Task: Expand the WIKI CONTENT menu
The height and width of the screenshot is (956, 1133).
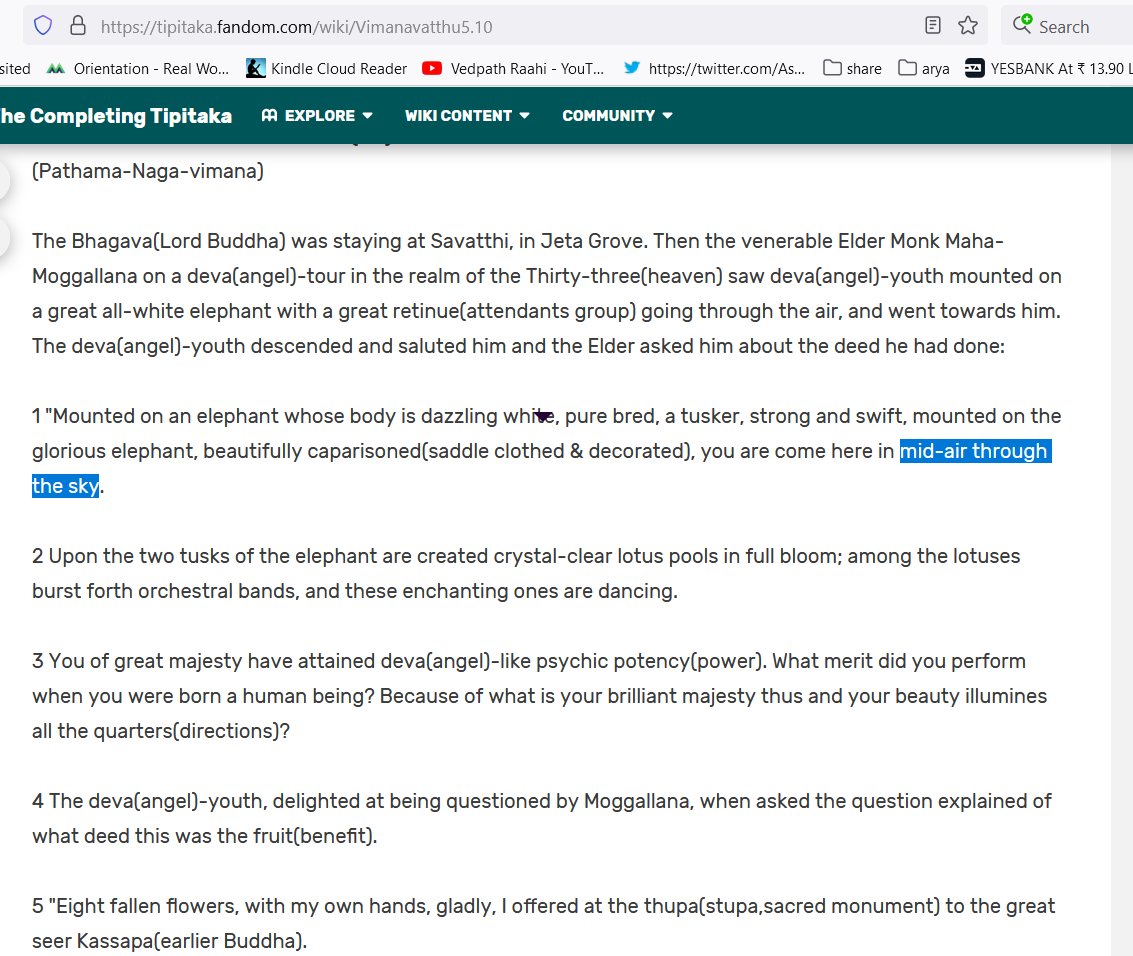Action: 468,116
